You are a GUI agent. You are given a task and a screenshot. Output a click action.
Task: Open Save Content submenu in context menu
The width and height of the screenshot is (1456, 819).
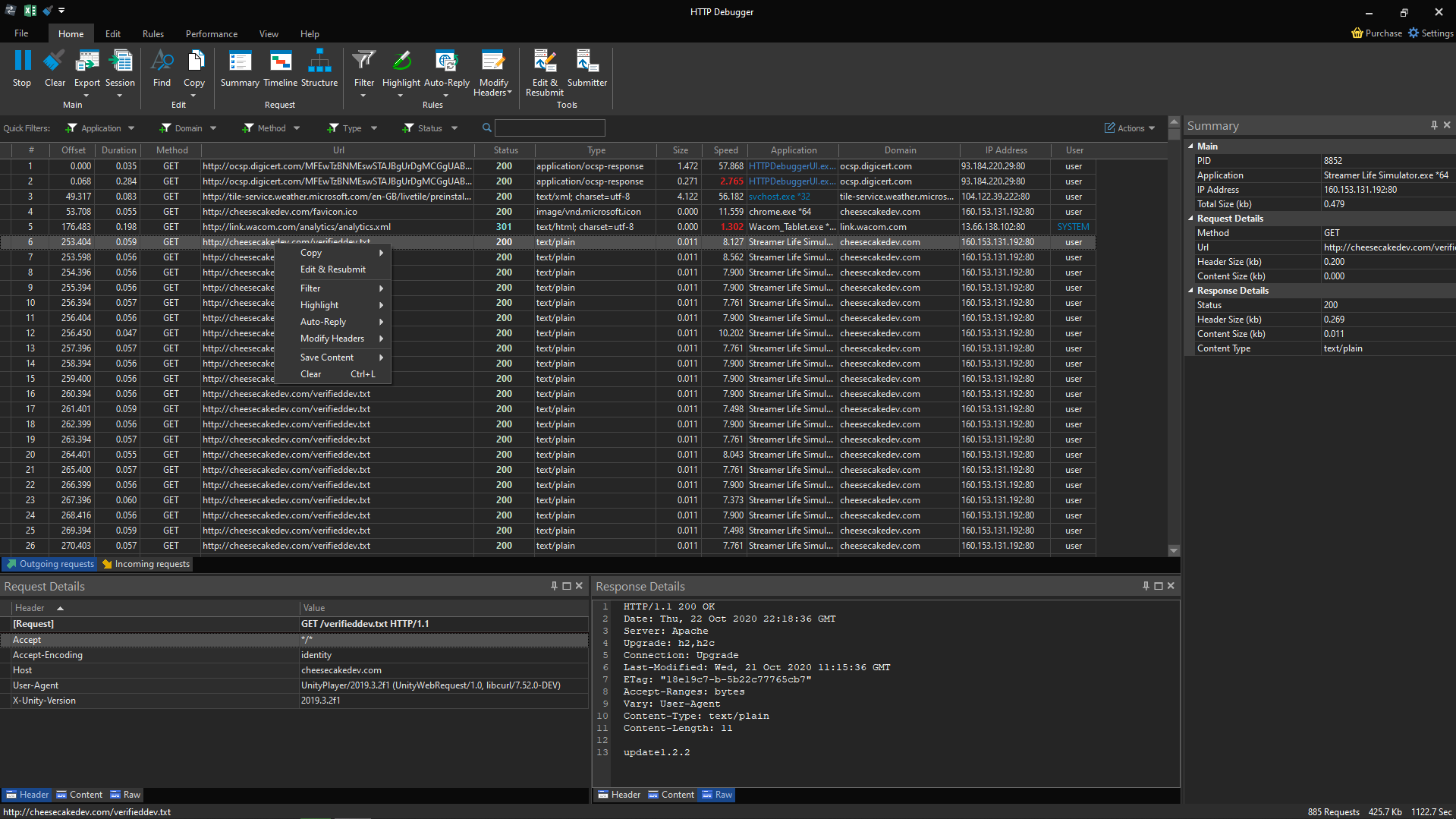332,358
